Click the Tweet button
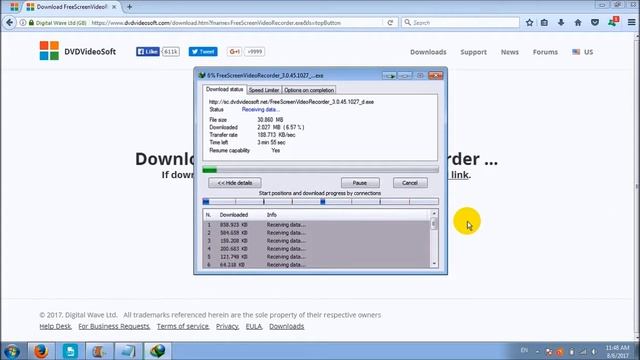Screen dimensions: 640x360 (x=203, y=51)
